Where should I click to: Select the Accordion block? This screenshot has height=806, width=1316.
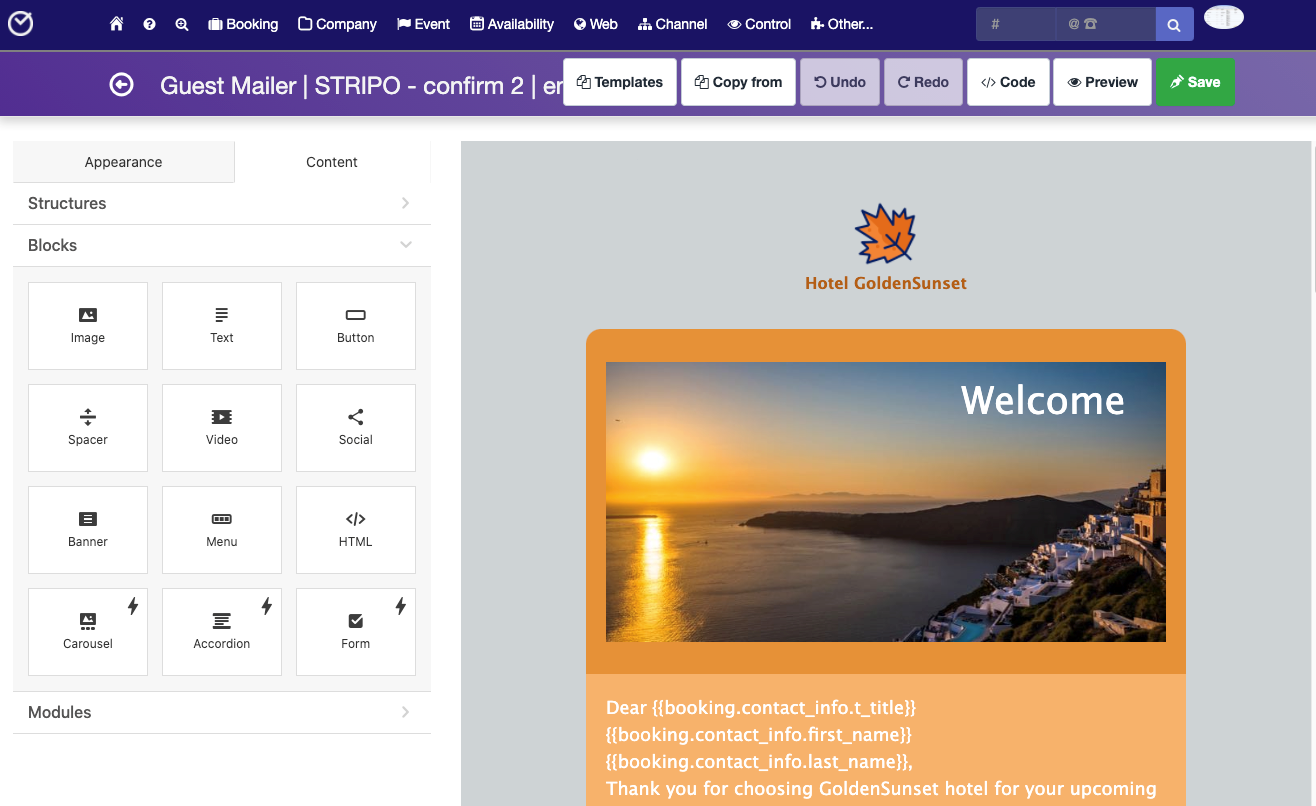(222, 632)
